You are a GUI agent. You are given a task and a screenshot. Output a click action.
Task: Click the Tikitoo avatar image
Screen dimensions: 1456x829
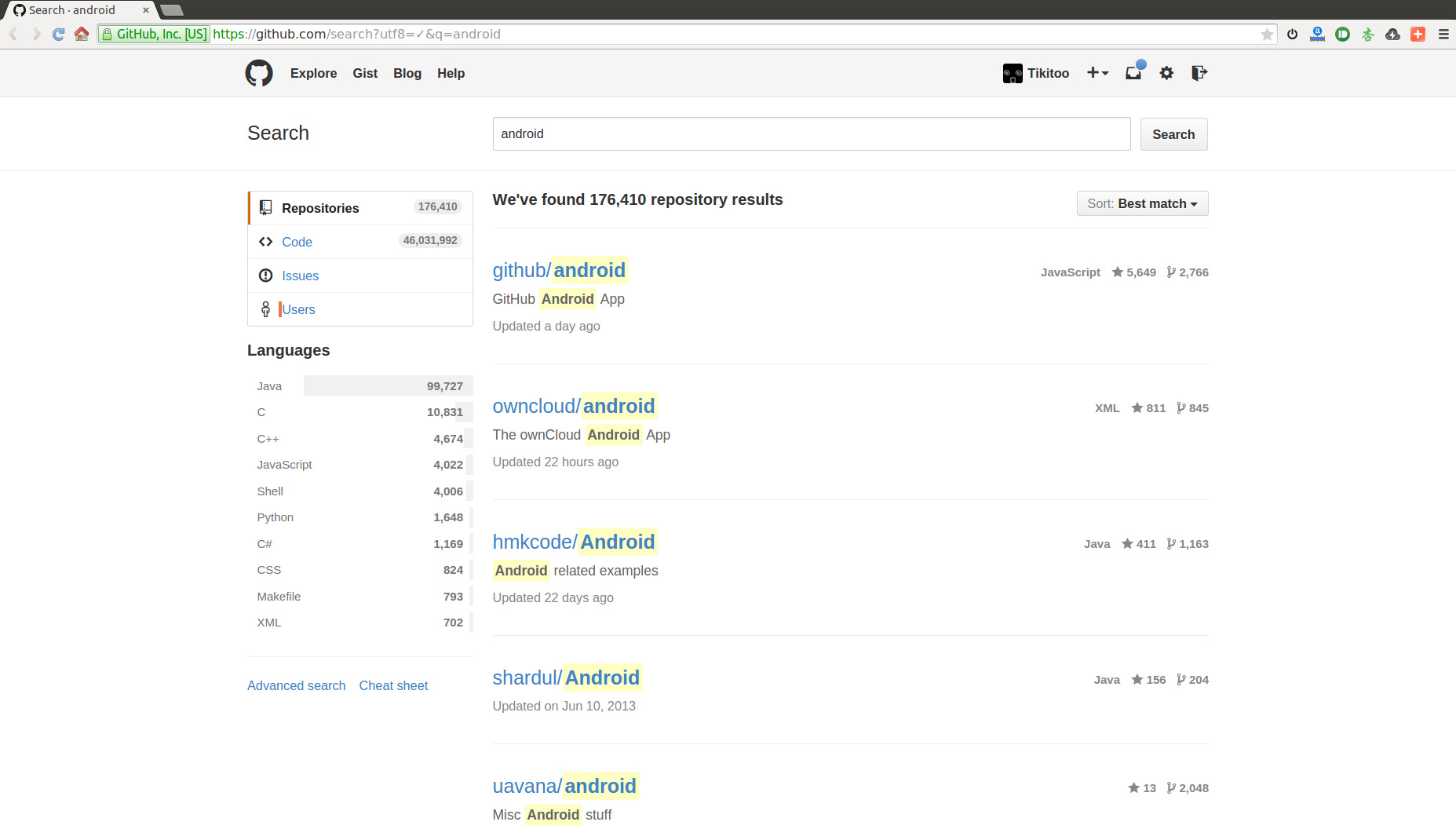pos(1013,73)
